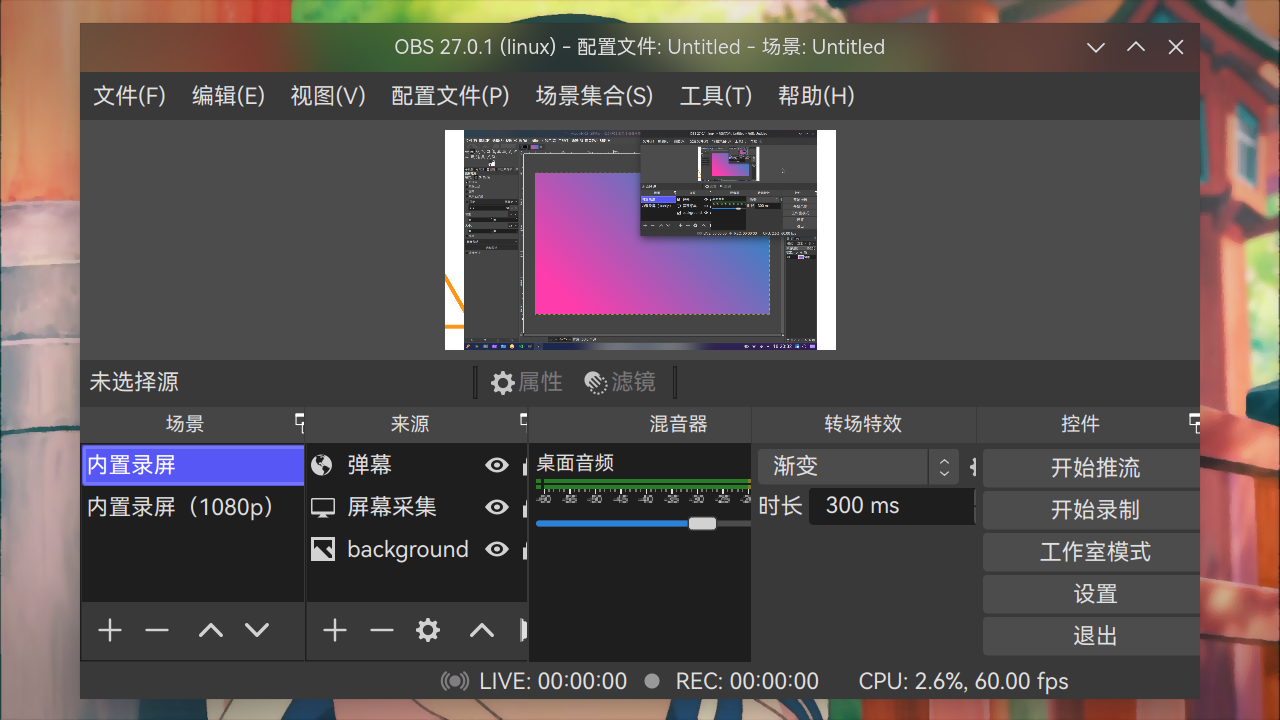Remove the selected scene using minus icon
Image resolution: width=1280 pixels, height=720 pixels.
point(157,630)
